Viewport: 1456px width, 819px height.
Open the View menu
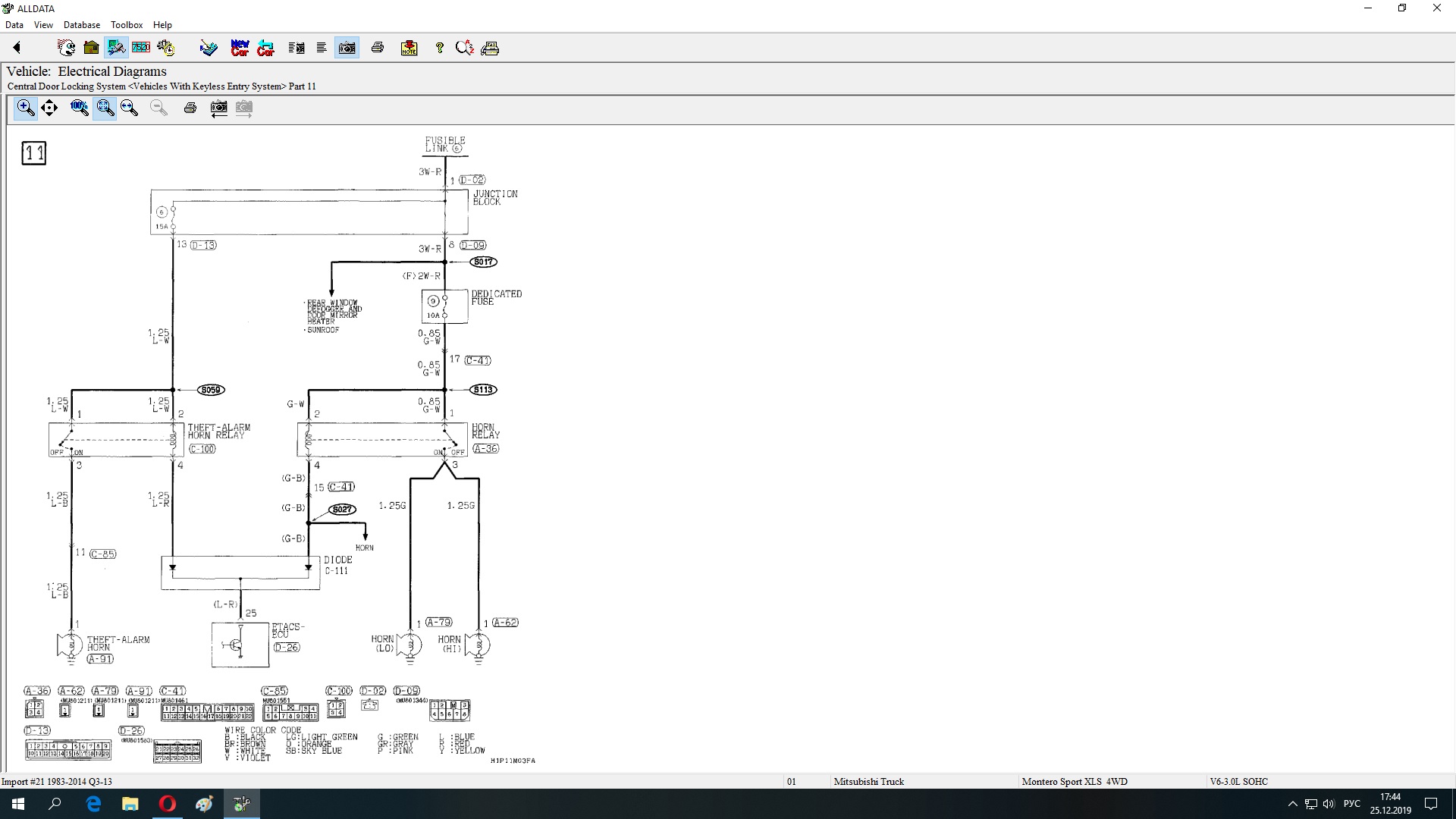(x=43, y=25)
